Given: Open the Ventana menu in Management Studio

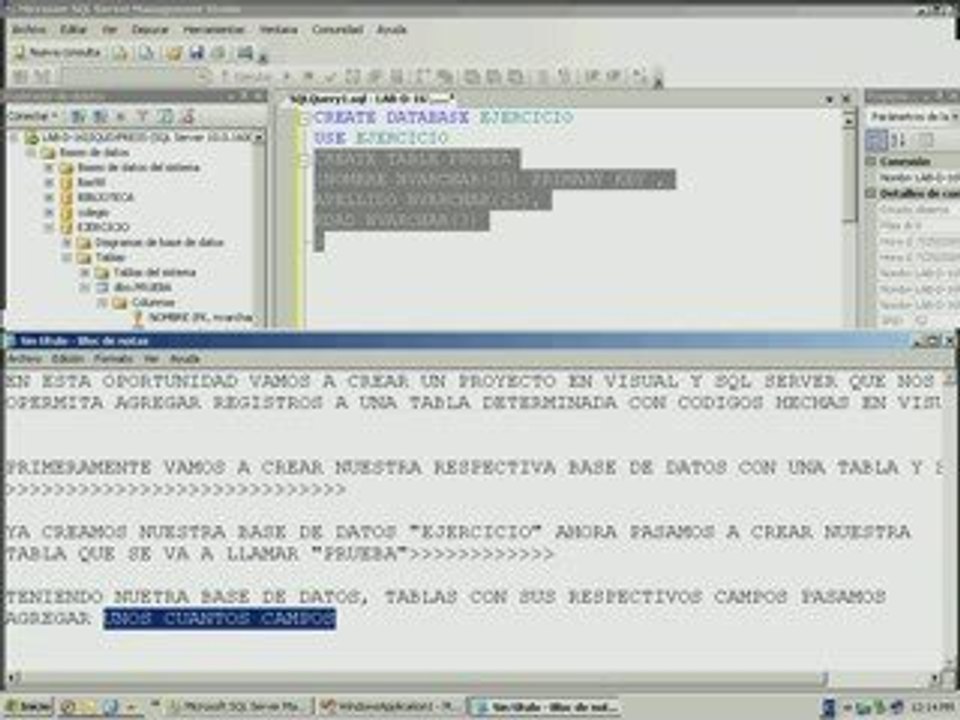Looking at the screenshot, I should (x=278, y=29).
